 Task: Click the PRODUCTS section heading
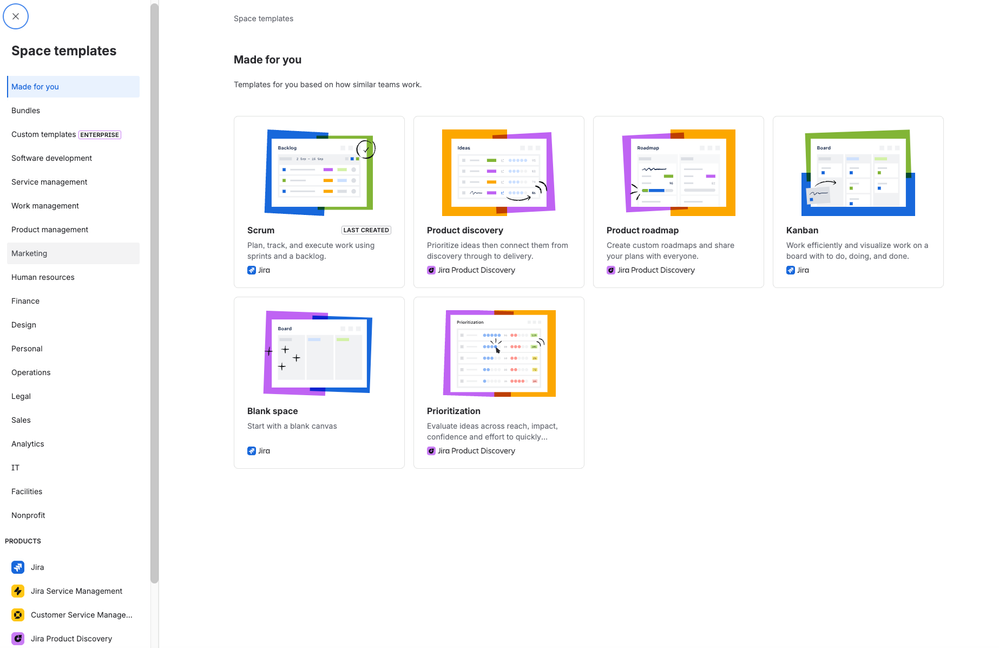pyautogui.click(x=23, y=541)
